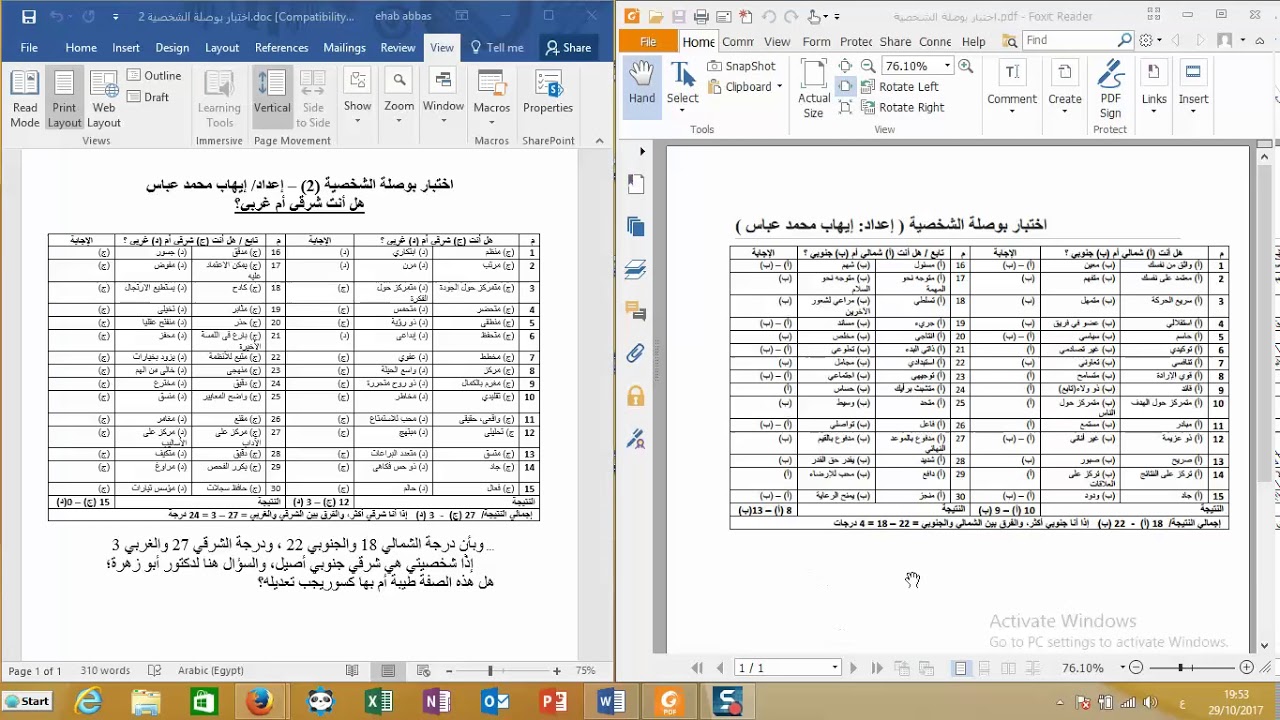Click Arabic (Egypt) language in Word's status bar
1280x720 pixels.
click(210, 671)
